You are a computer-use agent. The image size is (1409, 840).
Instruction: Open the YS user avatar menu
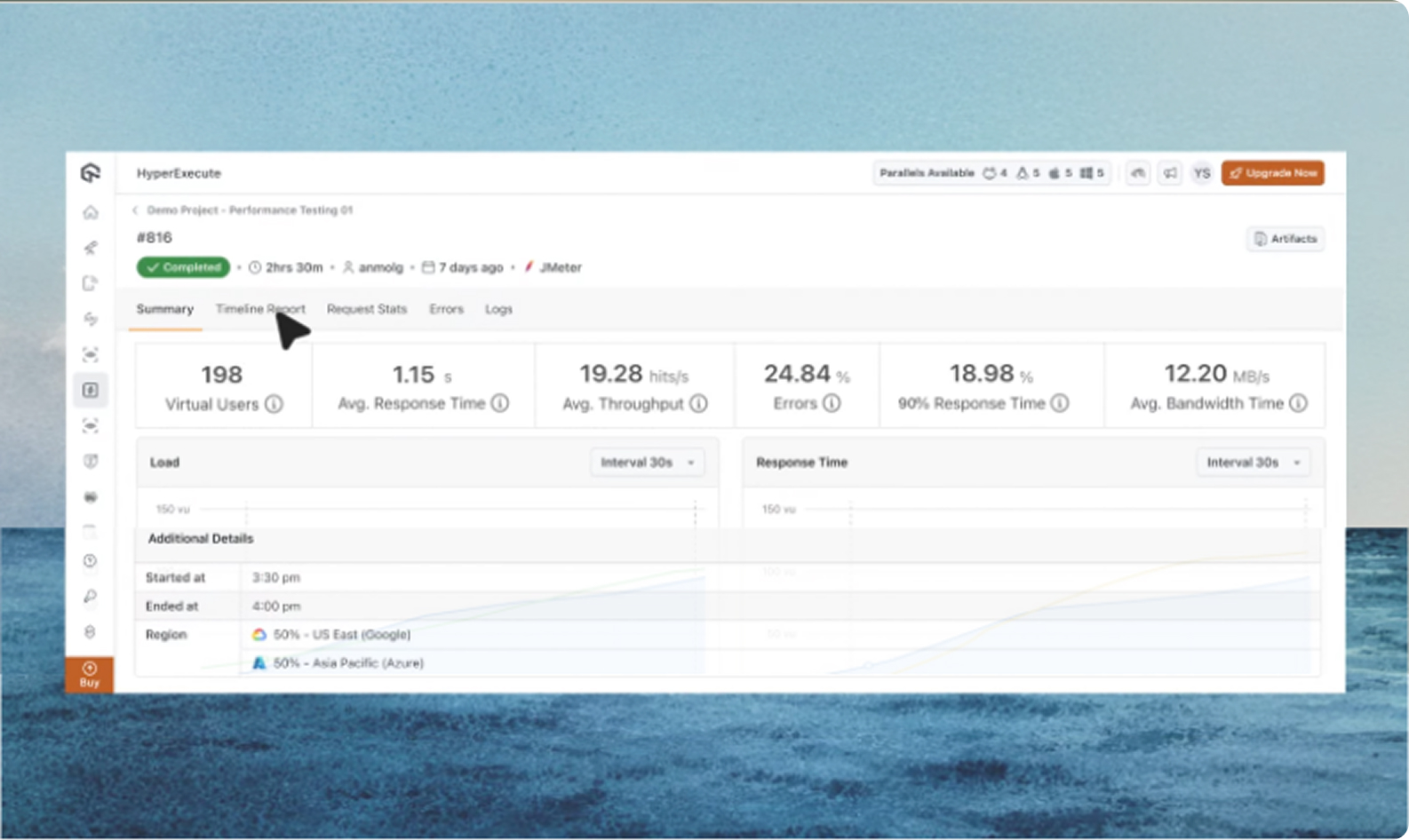click(x=1202, y=173)
